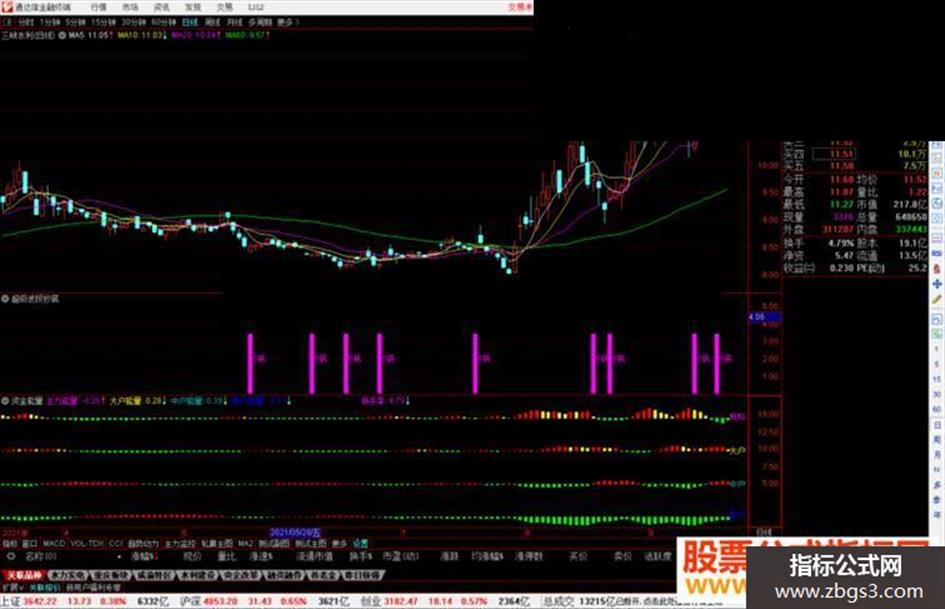Open the 发现 menu

pos(192,7)
